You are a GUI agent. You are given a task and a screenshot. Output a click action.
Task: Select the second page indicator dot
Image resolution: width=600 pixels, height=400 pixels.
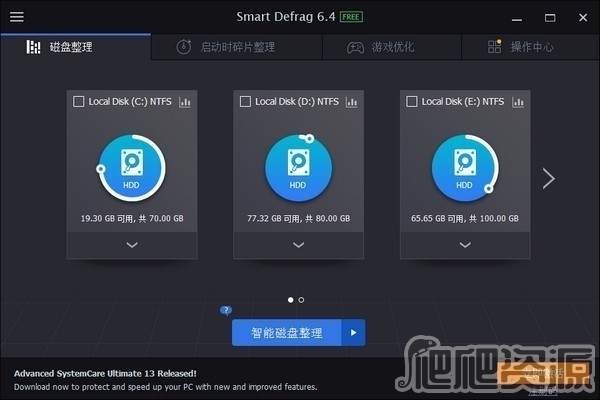[x=302, y=300]
